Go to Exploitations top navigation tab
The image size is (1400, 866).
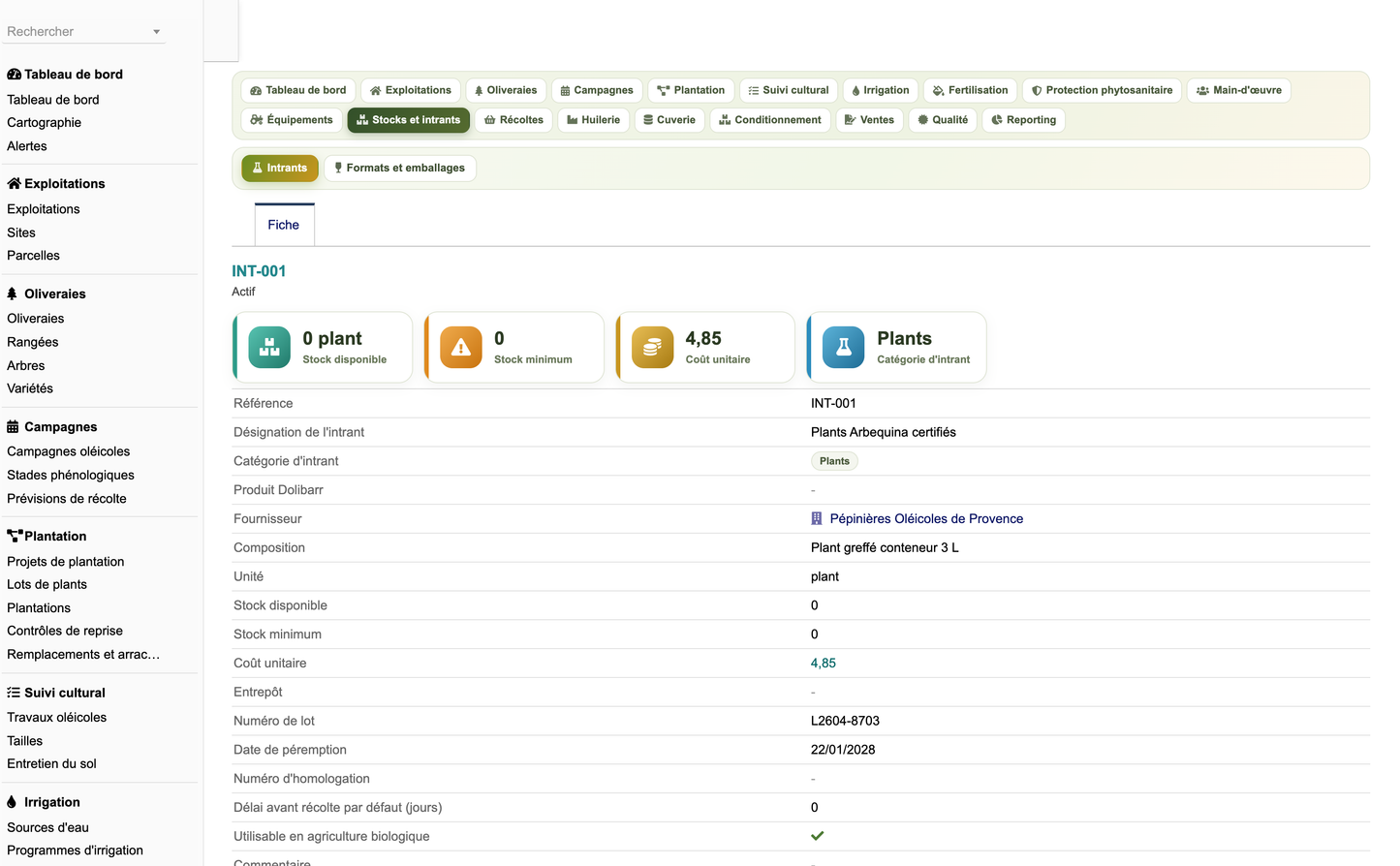(x=411, y=90)
